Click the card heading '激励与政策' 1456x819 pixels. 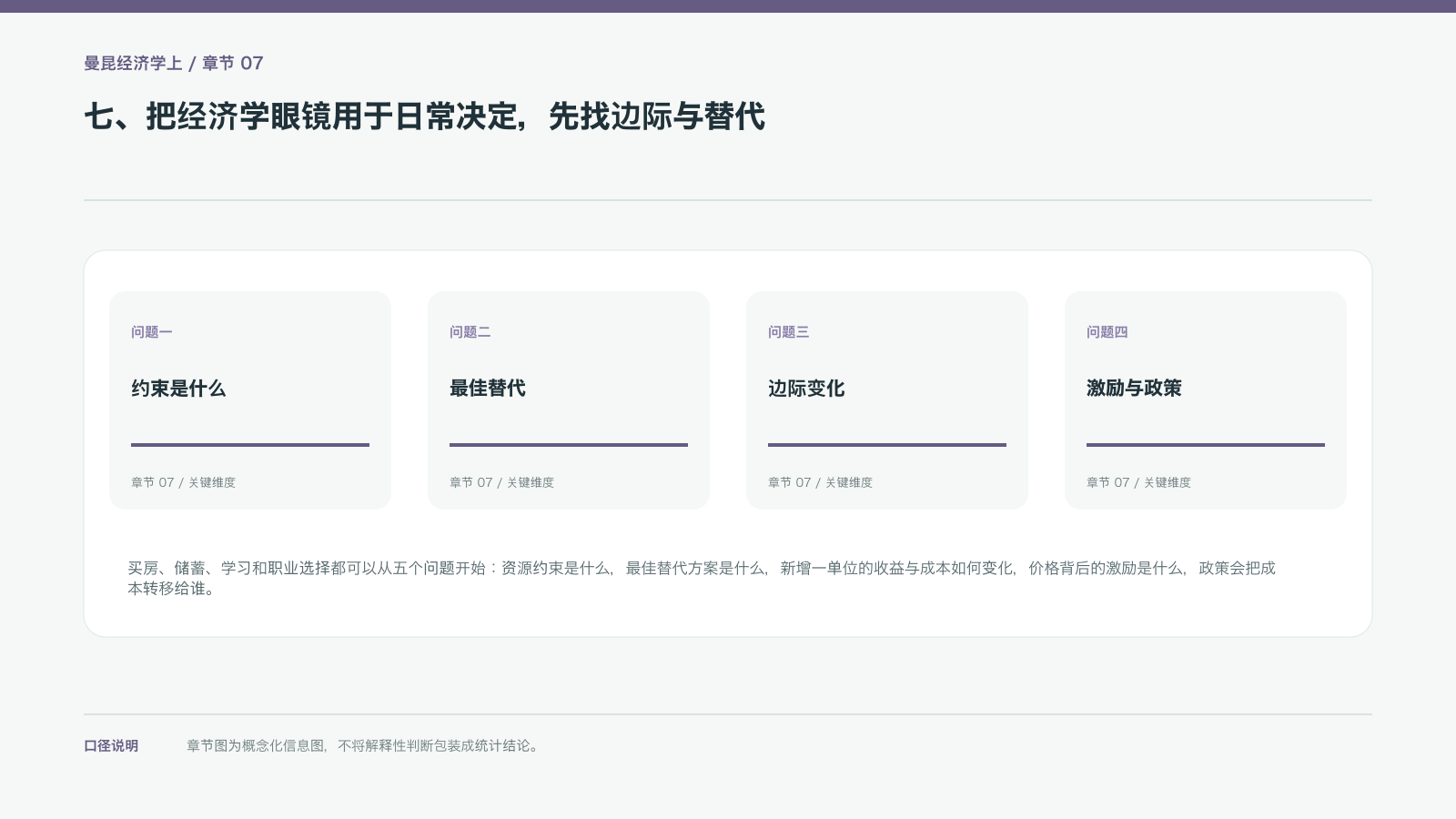(1134, 389)
